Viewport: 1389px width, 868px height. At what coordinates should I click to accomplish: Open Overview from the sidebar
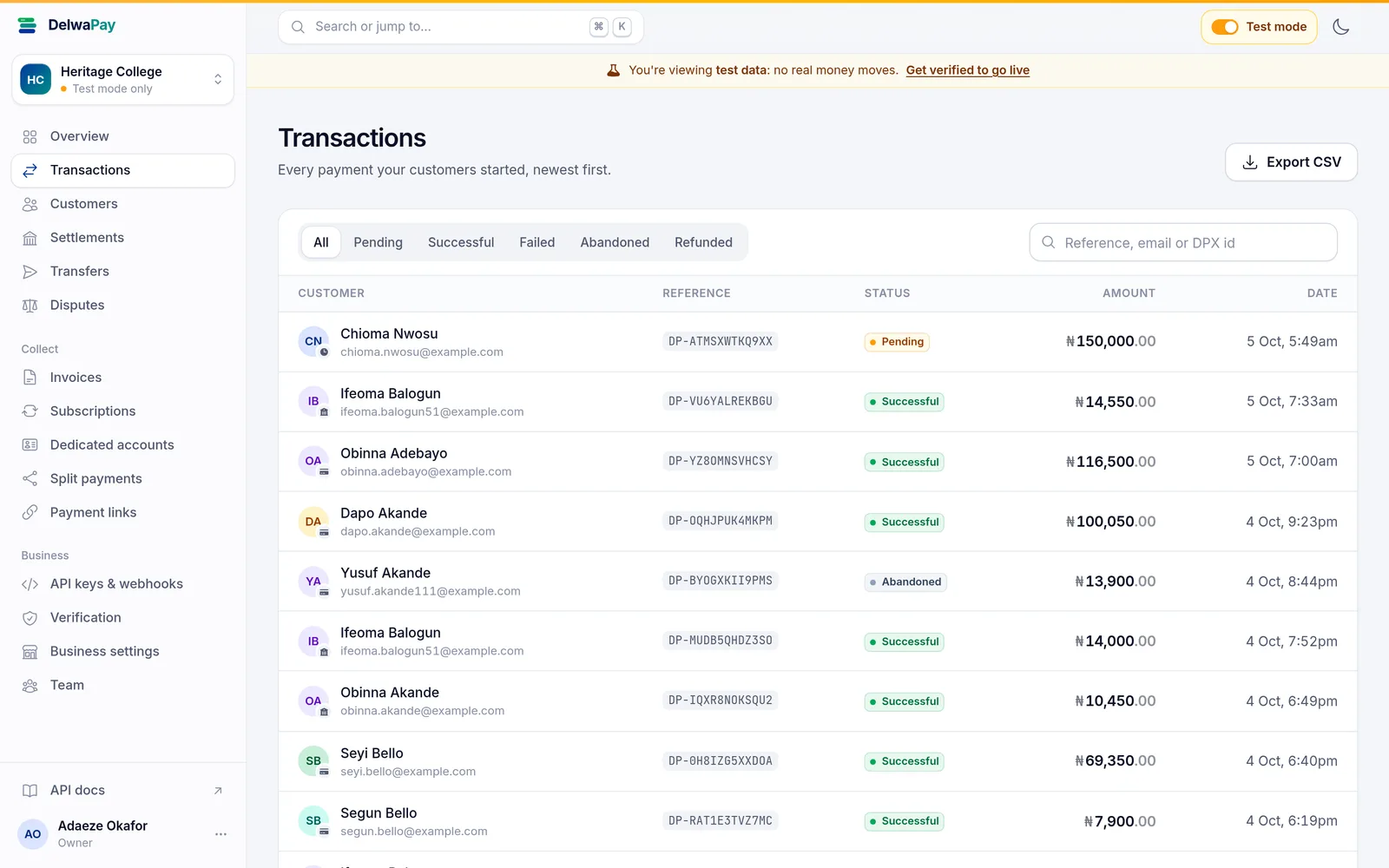coord(123,136)
